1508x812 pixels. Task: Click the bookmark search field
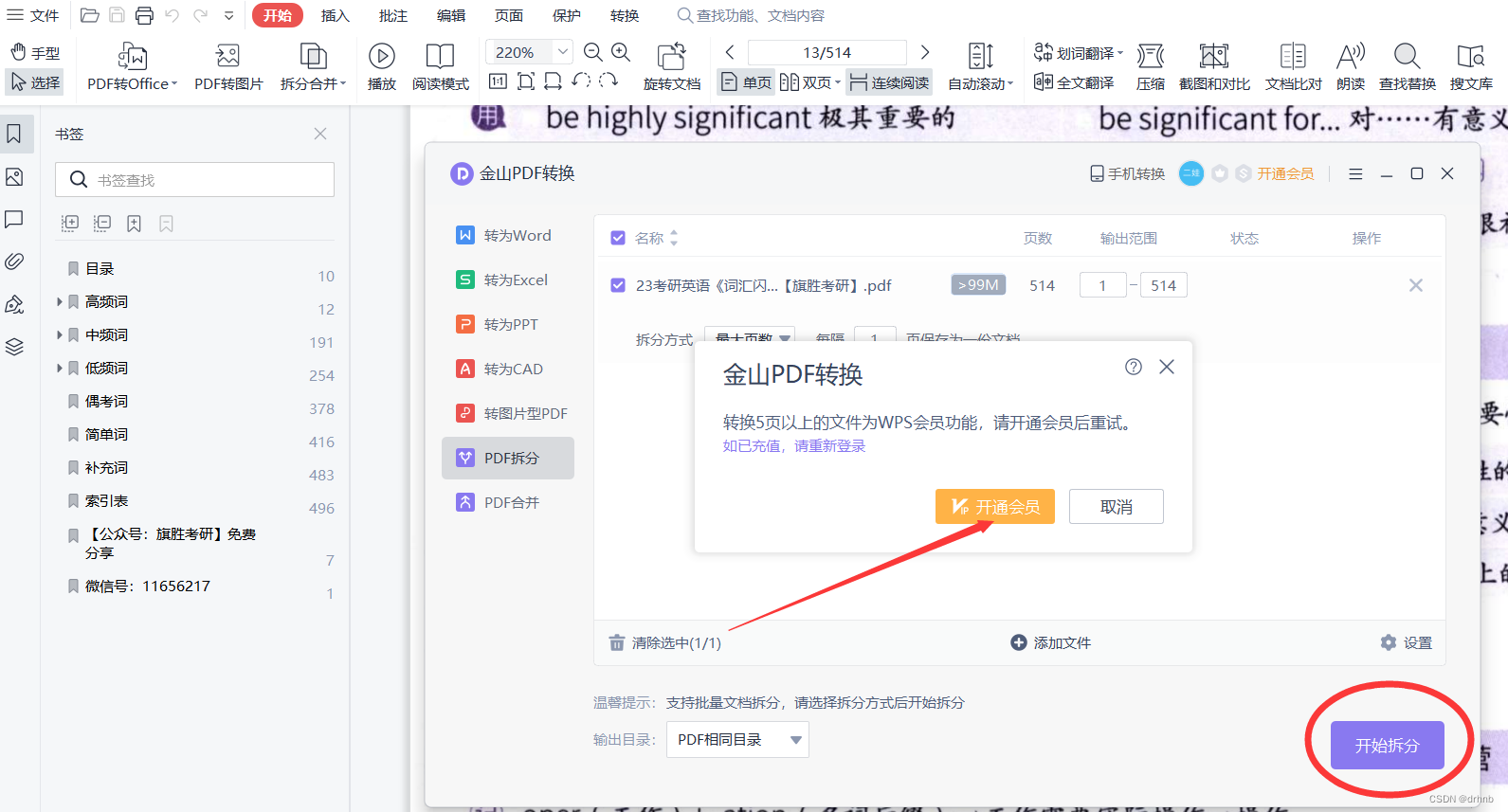coord(194,180)
